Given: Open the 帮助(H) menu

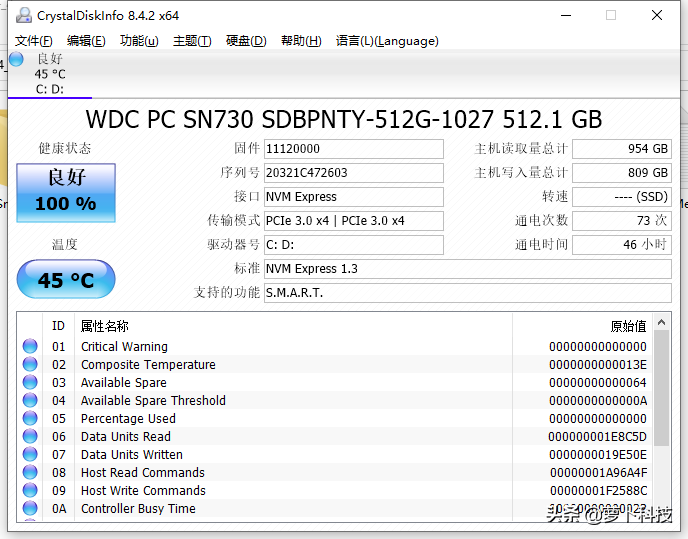Looking at the screenshot, I should (301, 41).
